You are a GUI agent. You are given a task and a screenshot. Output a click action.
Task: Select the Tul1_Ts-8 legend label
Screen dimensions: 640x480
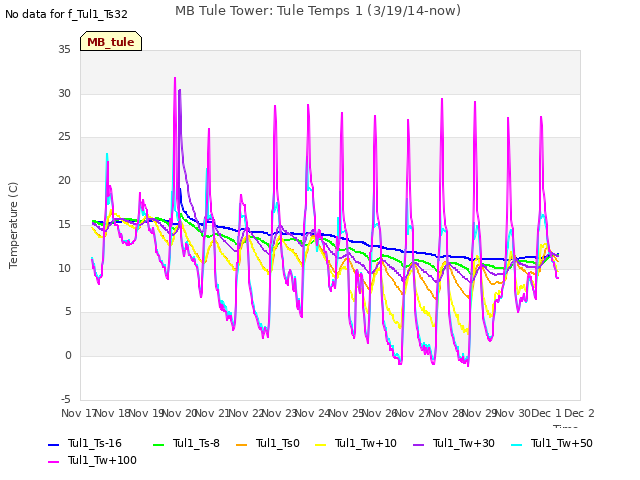click(x=196, y=443)
